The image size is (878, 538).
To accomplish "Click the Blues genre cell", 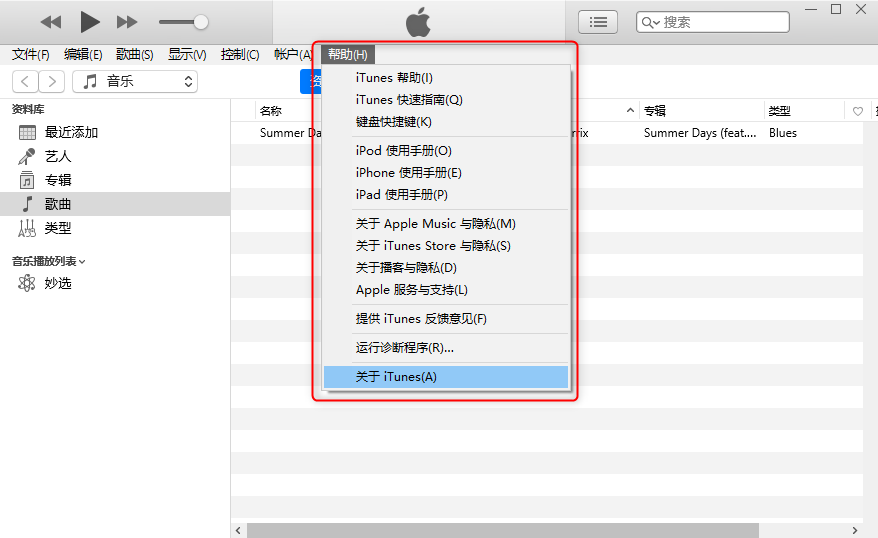I will click(x=783, y=133).
